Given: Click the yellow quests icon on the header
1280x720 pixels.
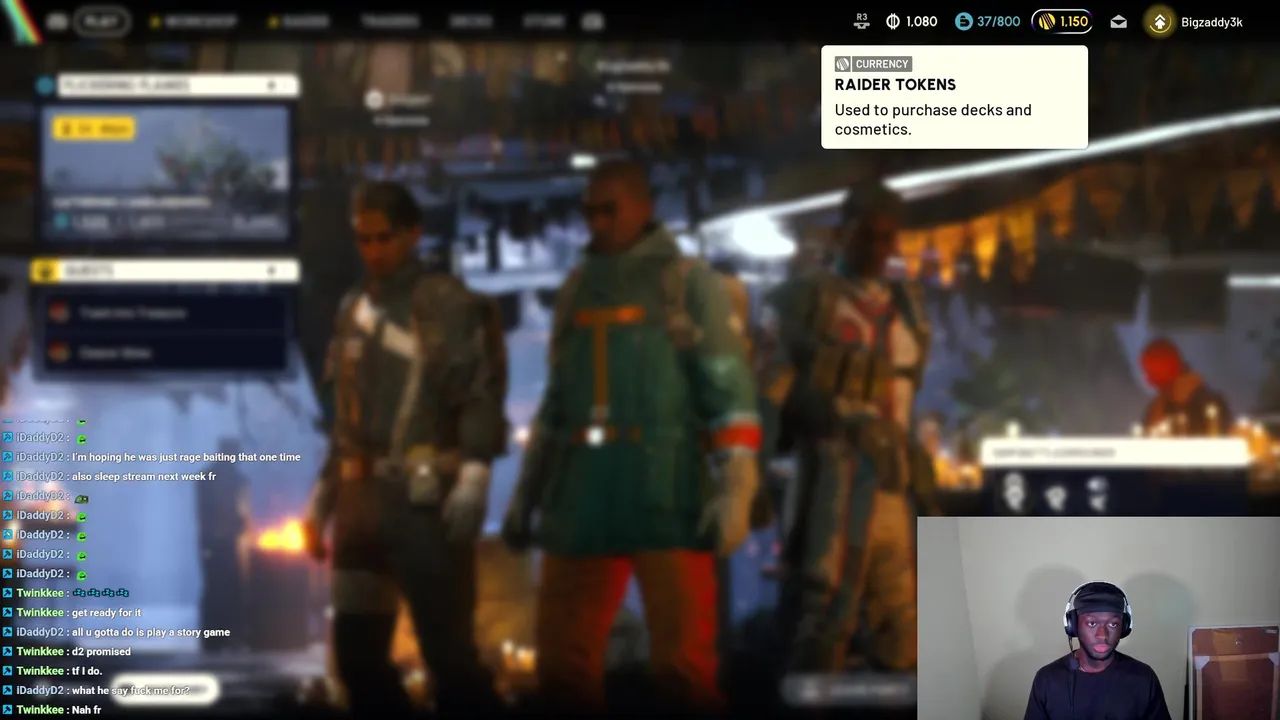Looking at the screenshot, I should coord(45,271).
